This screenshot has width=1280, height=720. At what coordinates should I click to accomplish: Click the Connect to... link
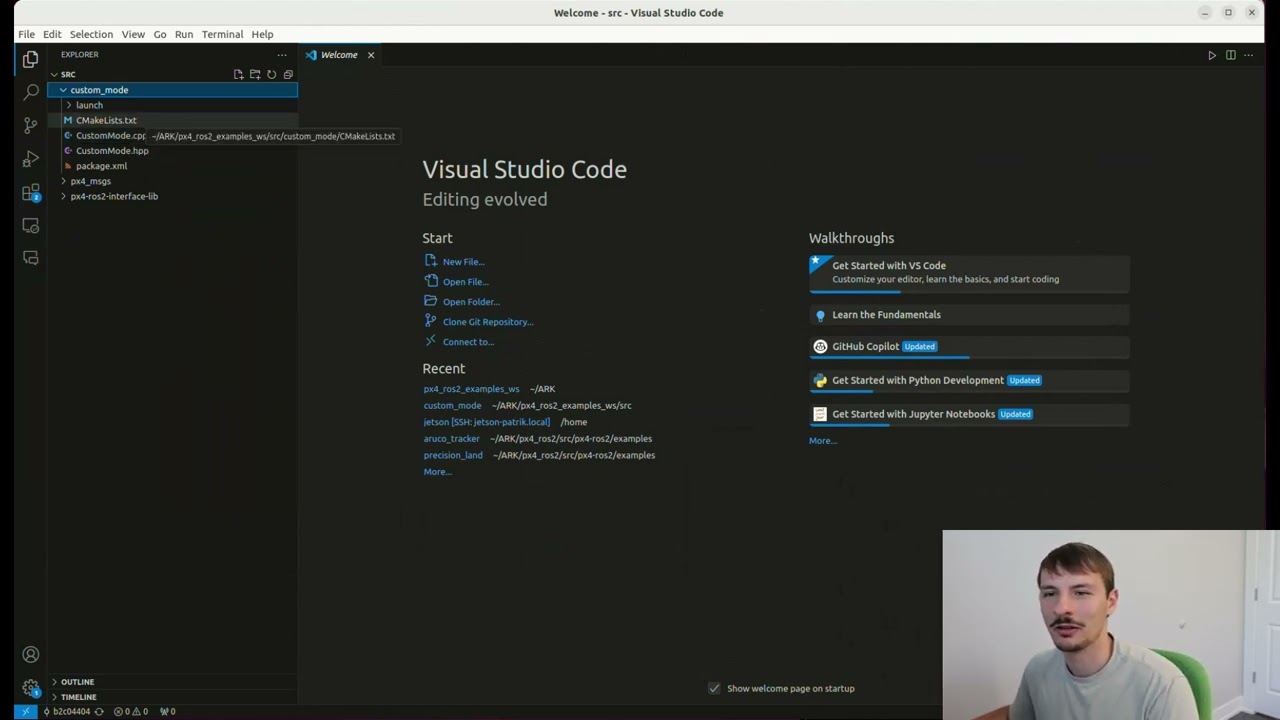click(468, 342)
